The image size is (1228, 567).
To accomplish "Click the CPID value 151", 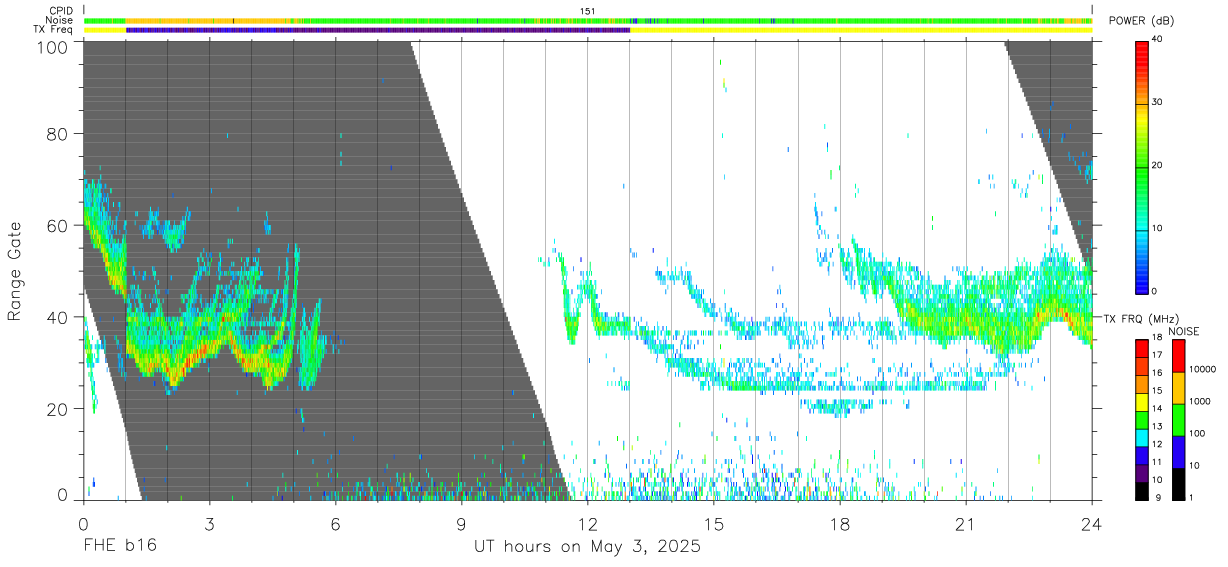I will (x=588, y=11).
